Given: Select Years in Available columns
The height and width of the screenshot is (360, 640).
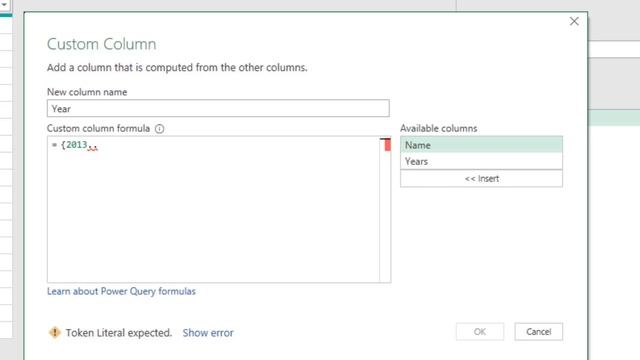Looking at the screenshot, I should tap(481, 161).
